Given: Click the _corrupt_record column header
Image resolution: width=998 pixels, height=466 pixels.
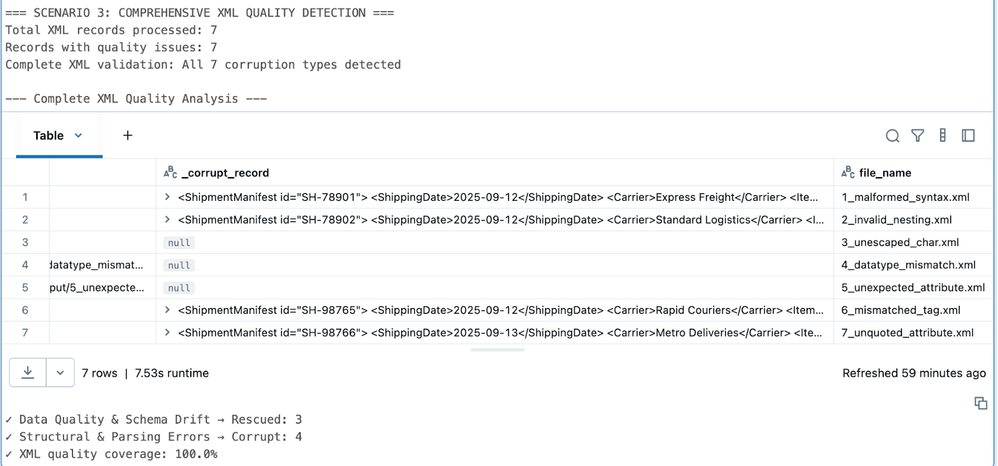Looking at the screenshot, I should 225,173.
